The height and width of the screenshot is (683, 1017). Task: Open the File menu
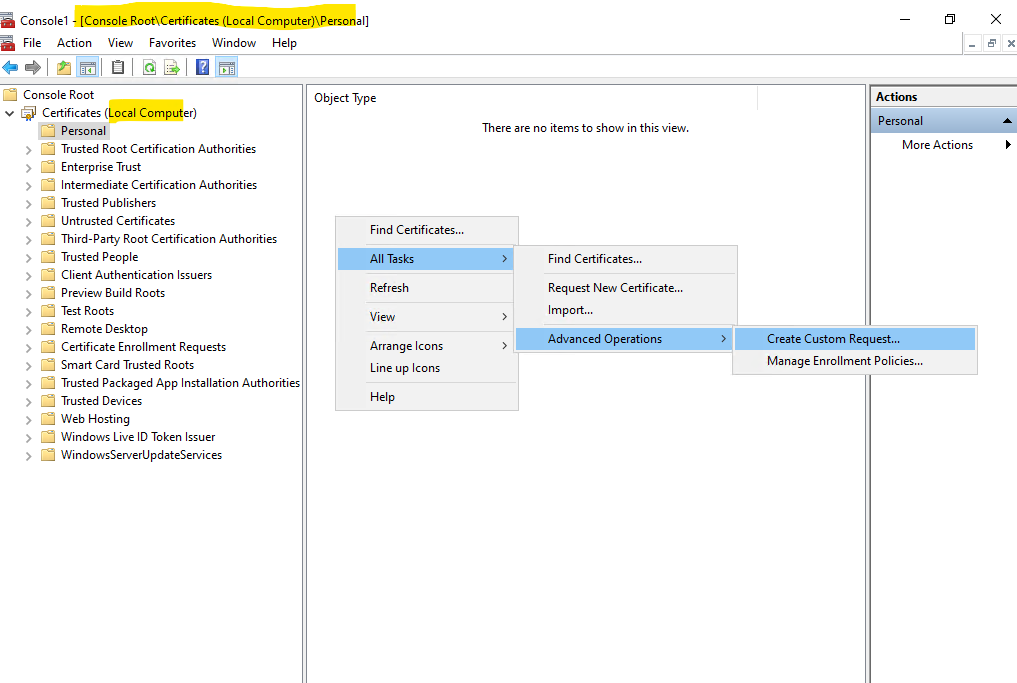(32, 43)
